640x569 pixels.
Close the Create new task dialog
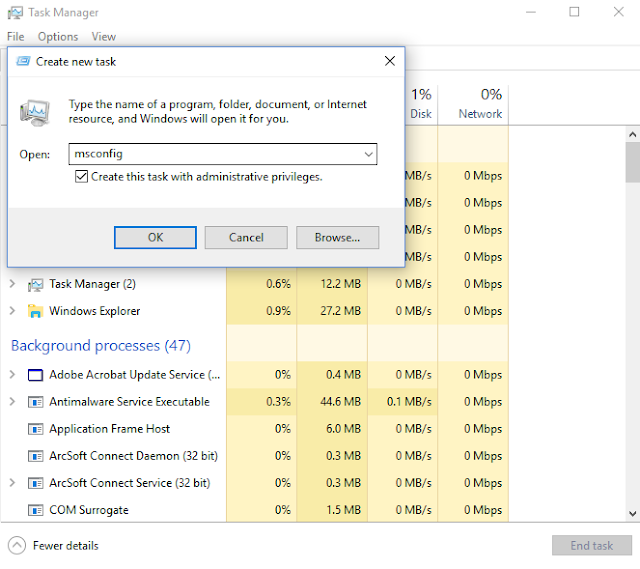pyautogui.click(x=390, y=61)
